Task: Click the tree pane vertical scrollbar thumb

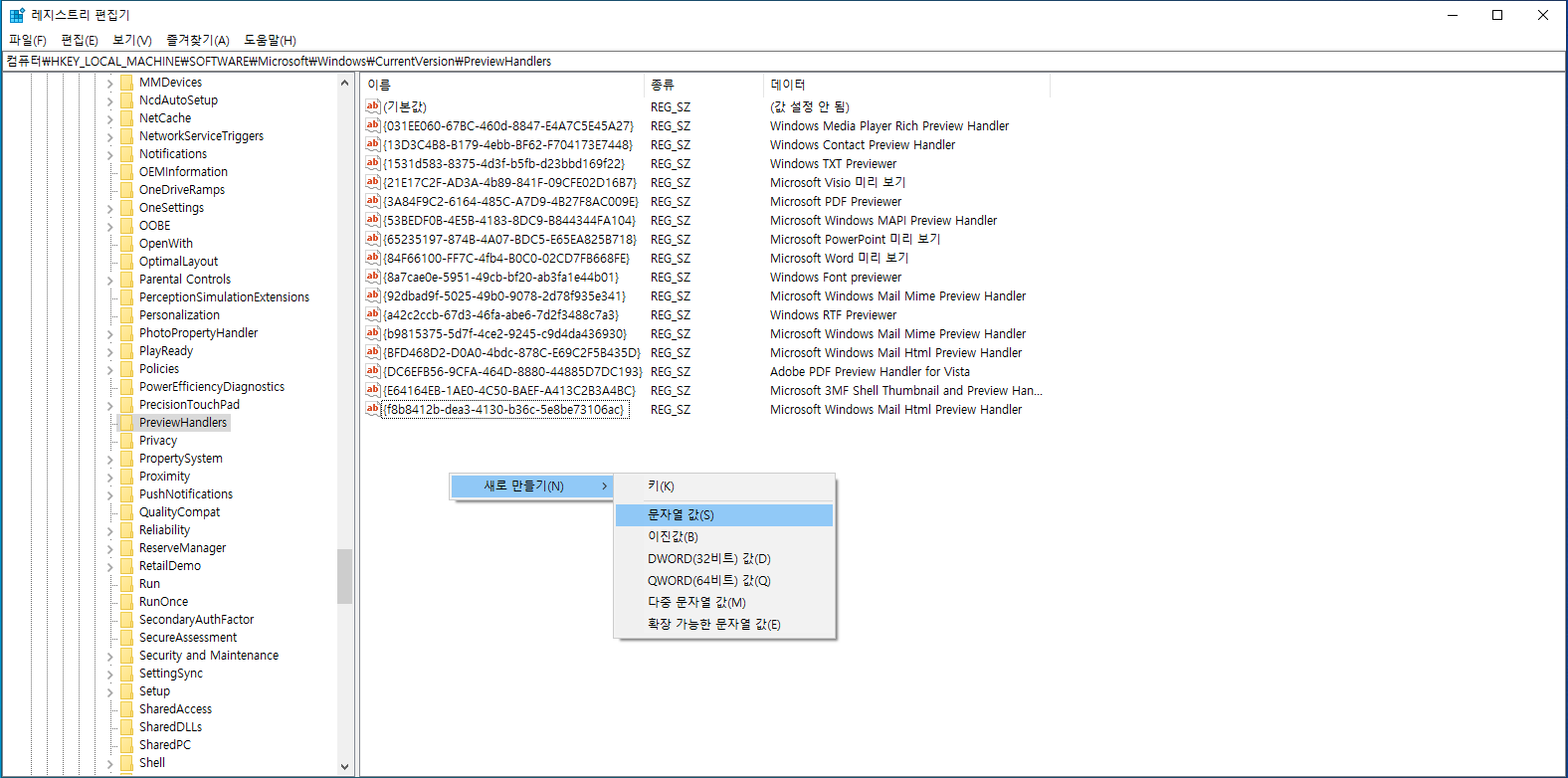Action: click(345, 577)
